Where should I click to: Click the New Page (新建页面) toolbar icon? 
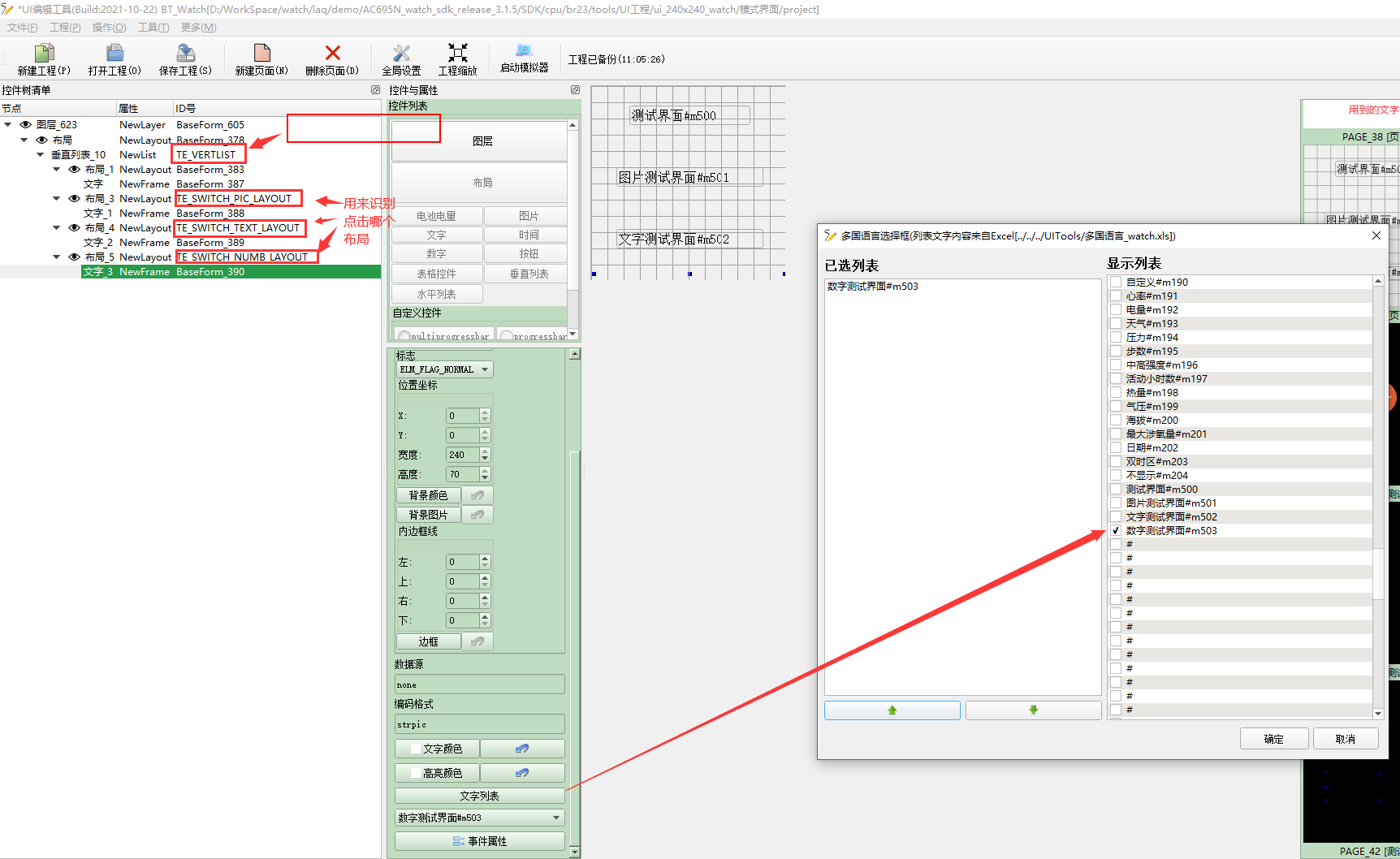coord(261,54)
